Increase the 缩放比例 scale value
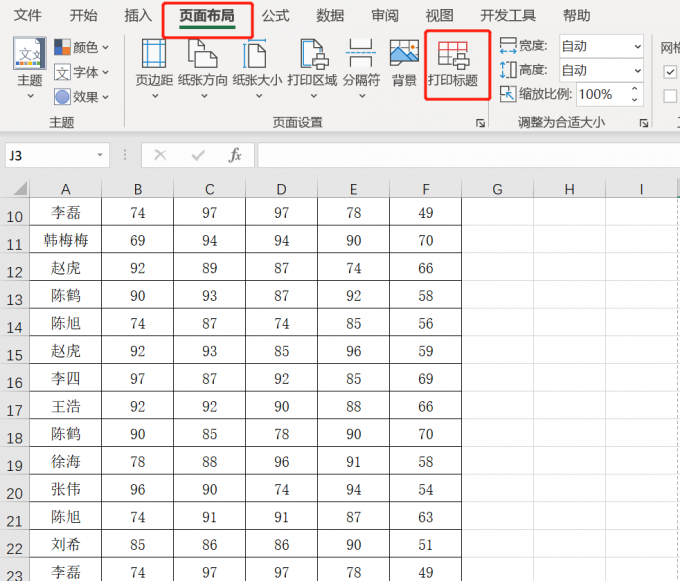 [x=634, y=89]
